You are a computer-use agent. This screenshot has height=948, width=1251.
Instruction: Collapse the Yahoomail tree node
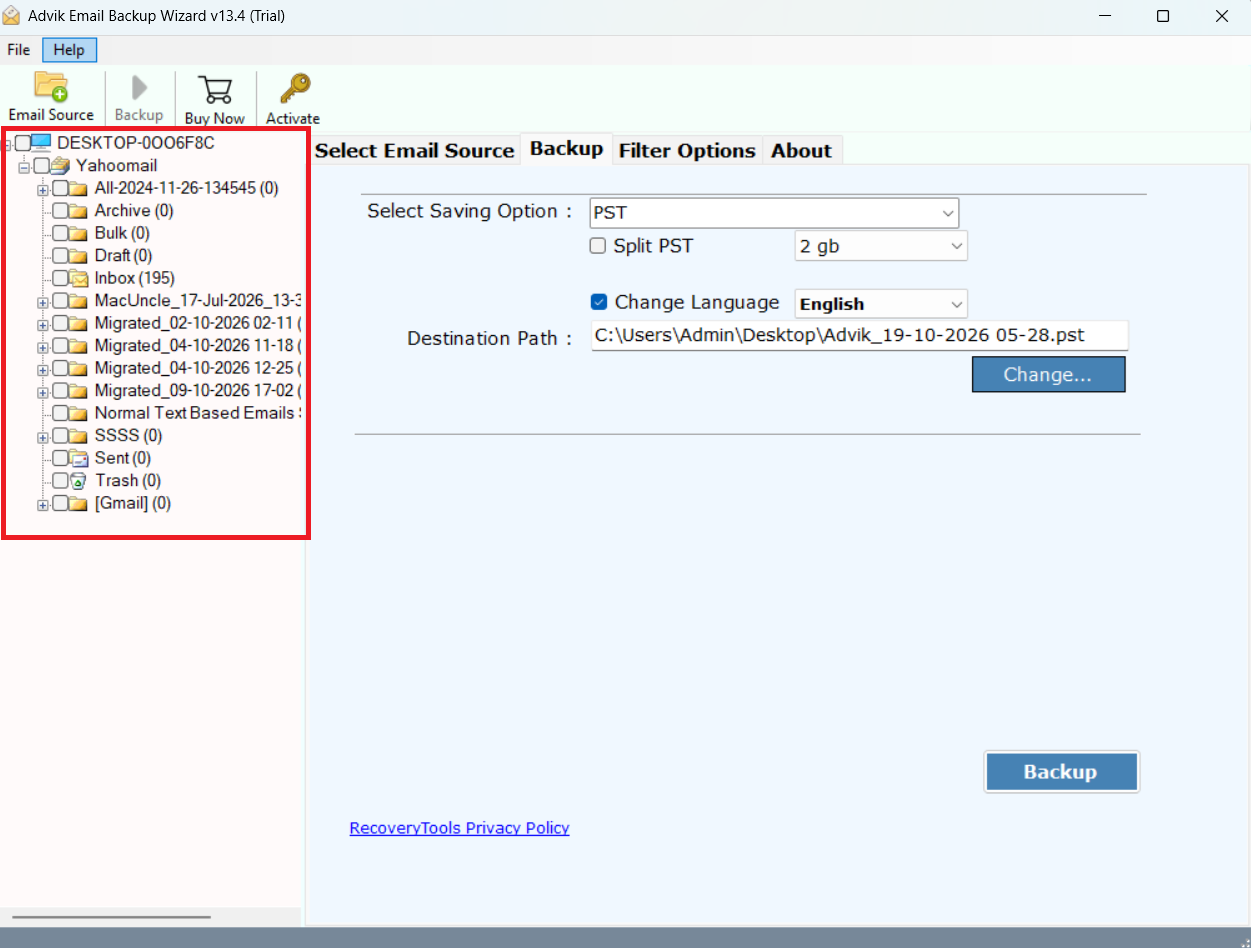click(24, 167)
